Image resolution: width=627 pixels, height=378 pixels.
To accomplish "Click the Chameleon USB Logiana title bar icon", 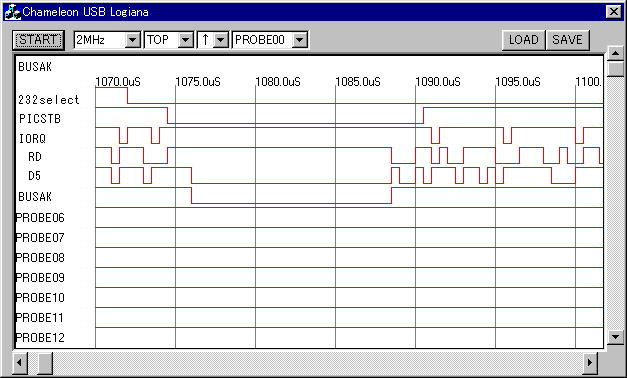I will [x=12, y=12].
